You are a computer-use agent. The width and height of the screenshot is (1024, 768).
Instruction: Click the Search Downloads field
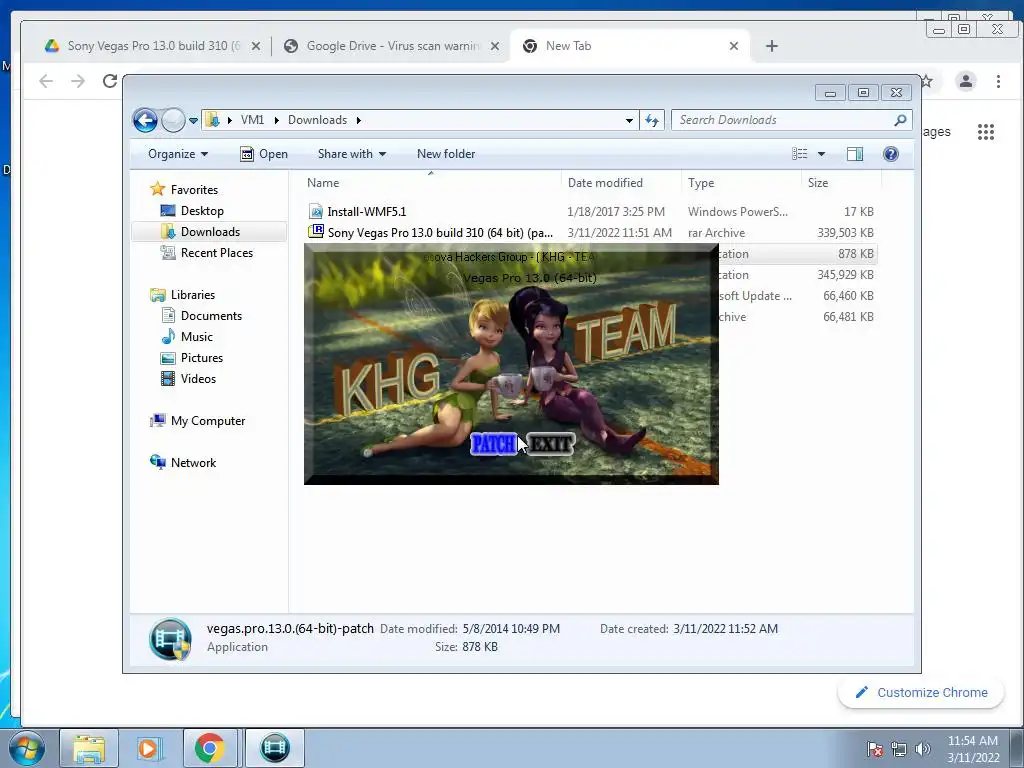pos(792,120)
